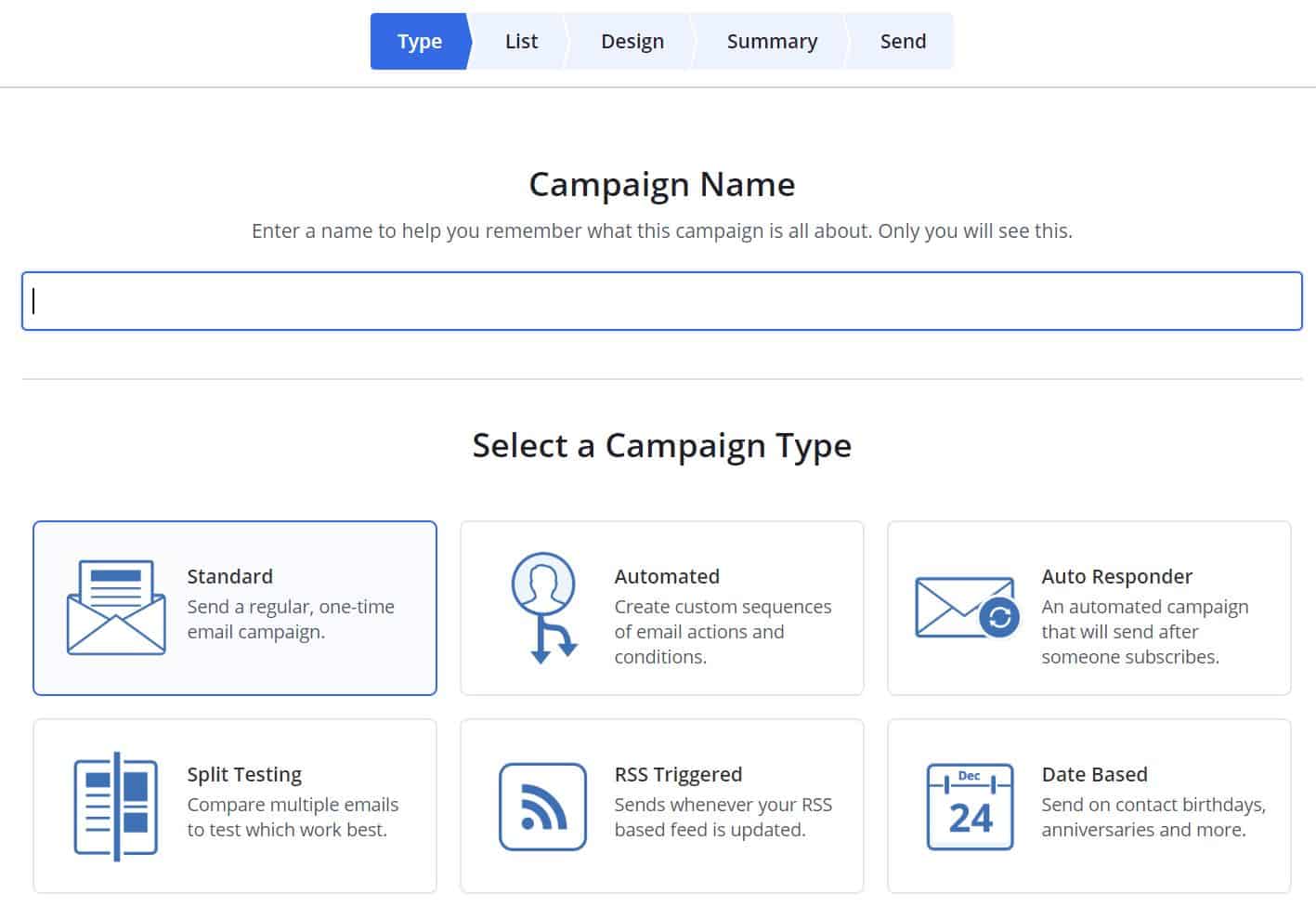Click 'Send a regular, one-time email campaign' text
Screen dimensions: 1316x906
click(x=291, y=619)
